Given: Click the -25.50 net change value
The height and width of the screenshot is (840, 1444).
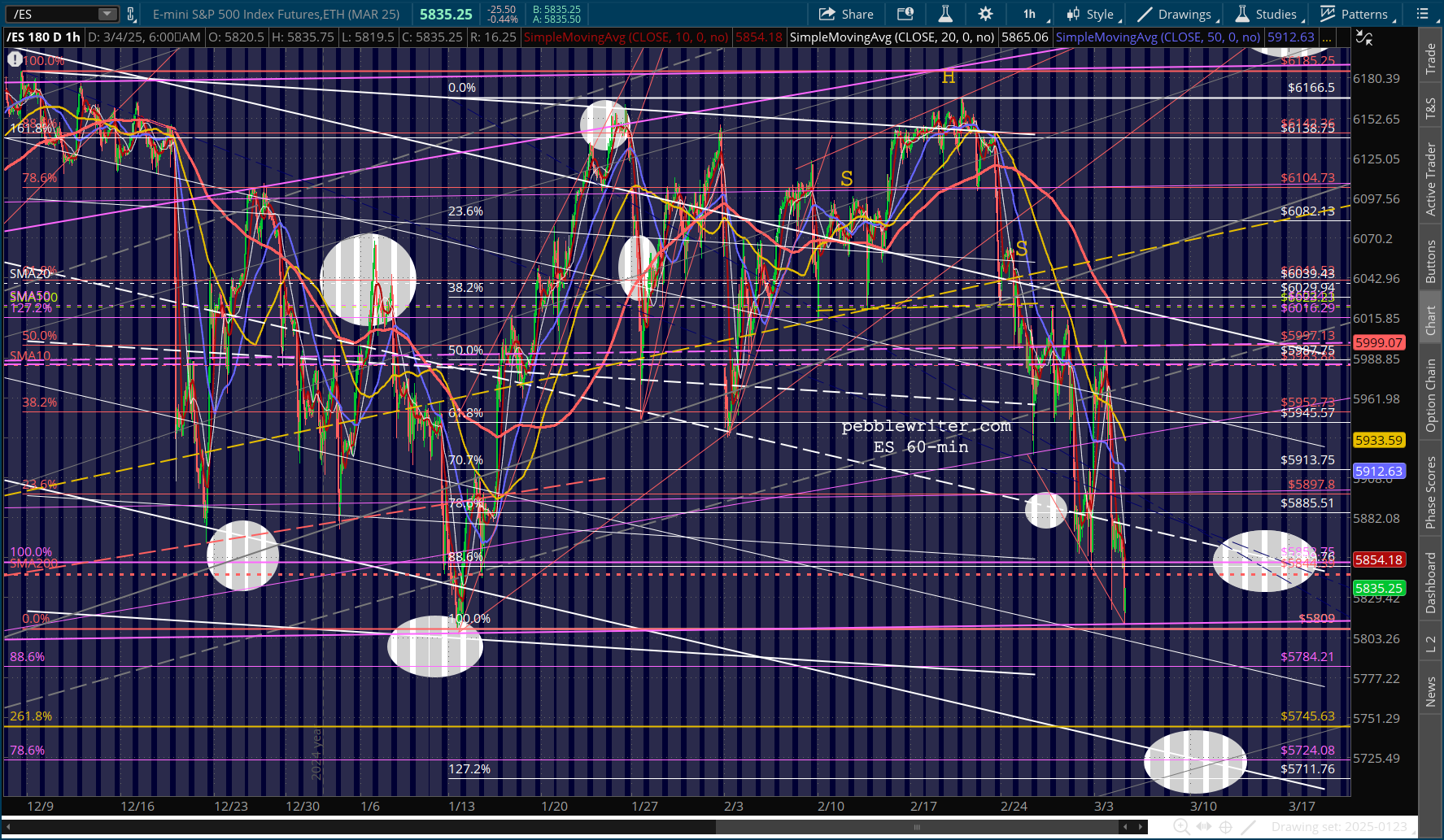Looking at the screenshot, I should tap(502, 10).
